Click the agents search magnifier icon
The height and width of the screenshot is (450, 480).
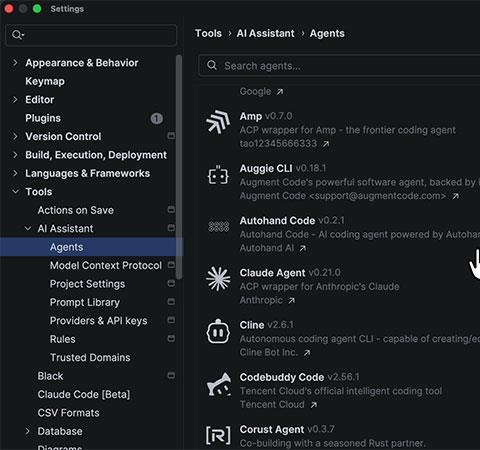click(212, 65)
